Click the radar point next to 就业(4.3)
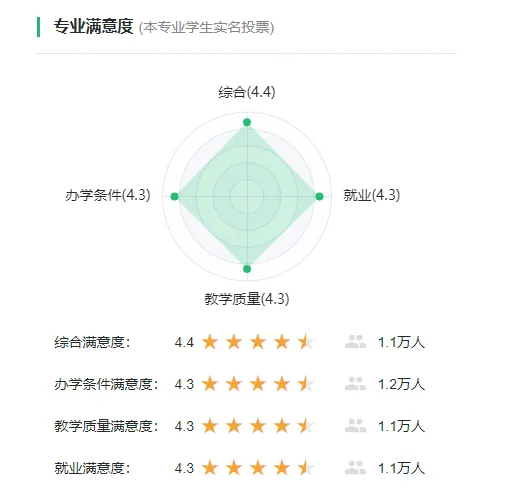 [x=319, y=196]
